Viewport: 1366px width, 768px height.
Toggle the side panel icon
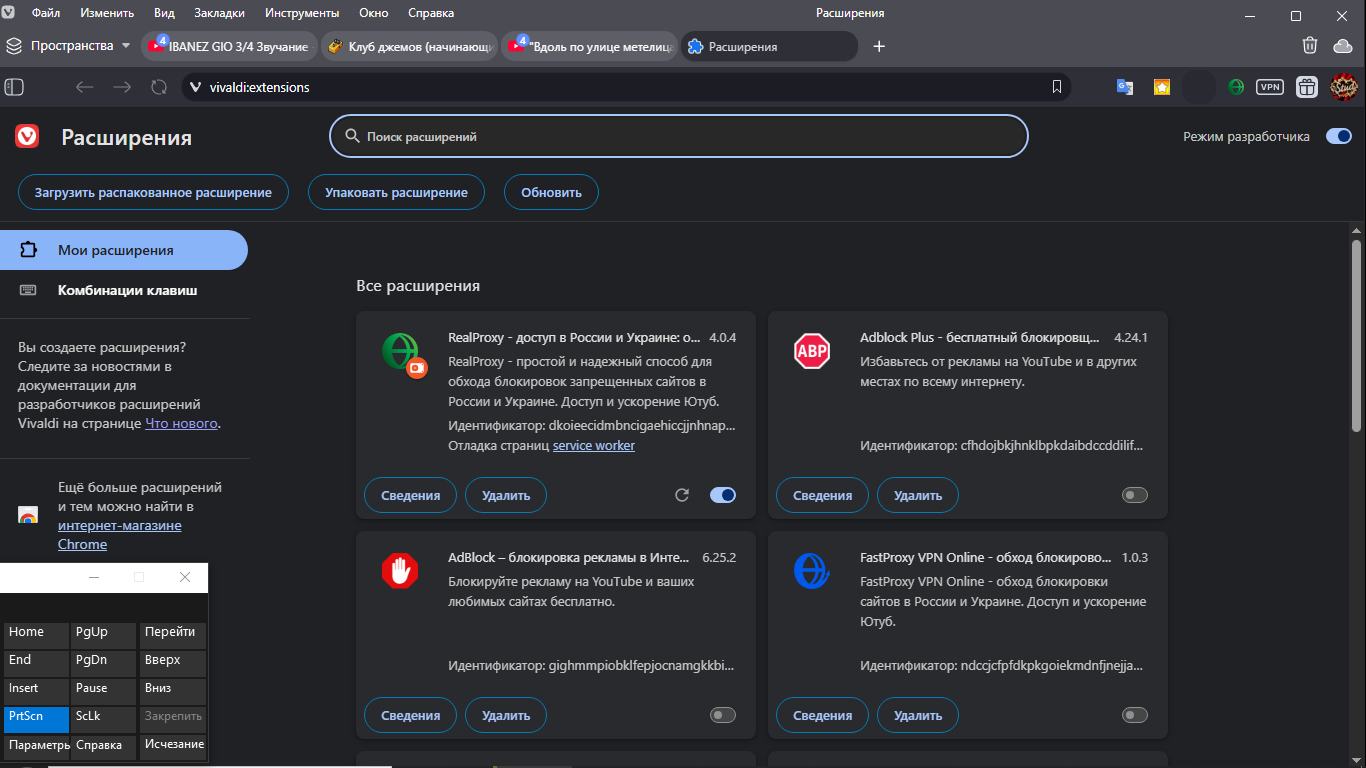pyautogui.click(x=14, y=87)
